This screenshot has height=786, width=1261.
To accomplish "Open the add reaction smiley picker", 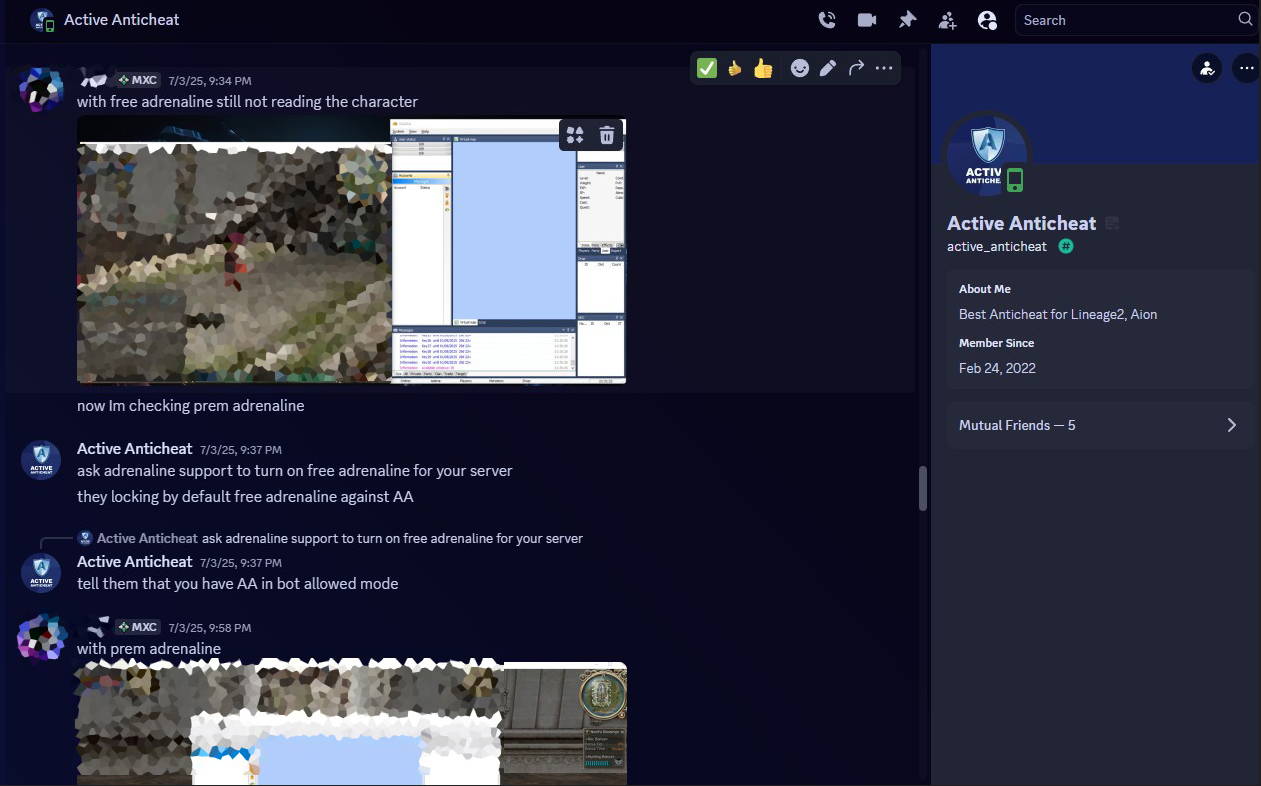I will [800, 68].
